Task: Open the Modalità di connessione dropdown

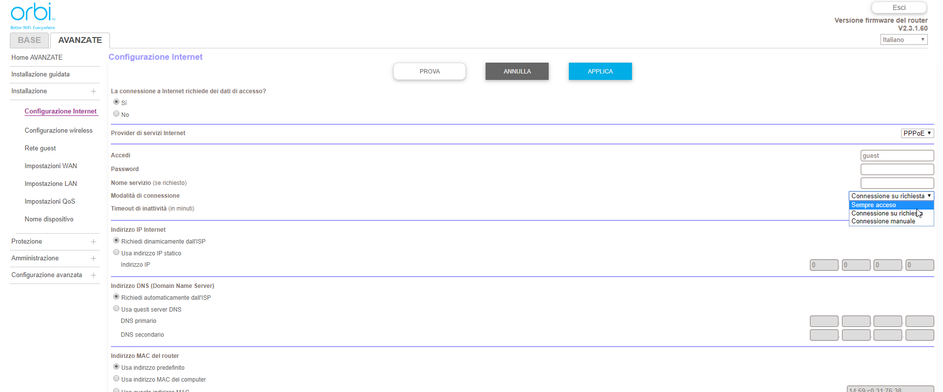Action: [891, 196]
